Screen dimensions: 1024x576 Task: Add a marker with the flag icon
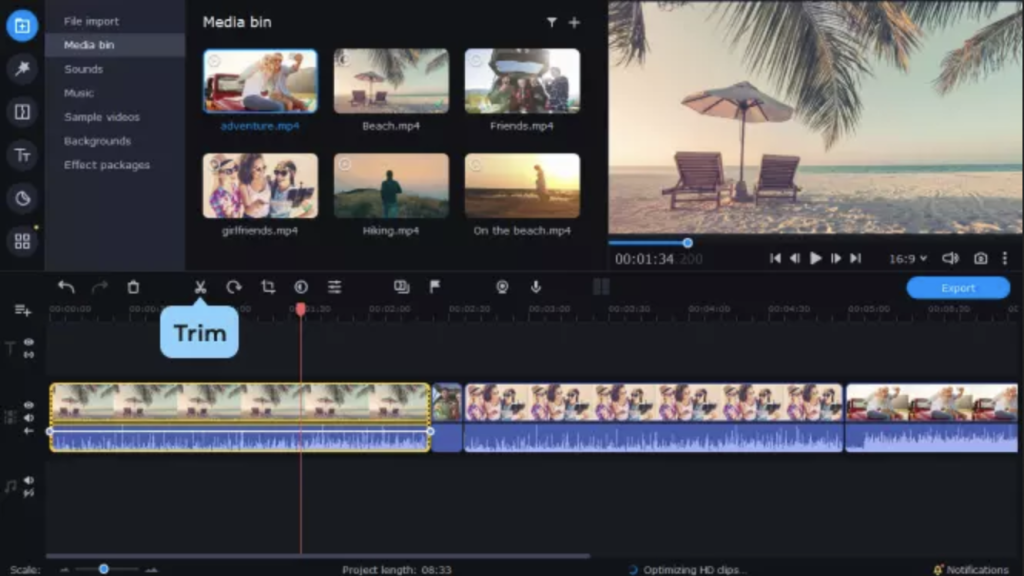pyautogui.click(x=435, y=287)
